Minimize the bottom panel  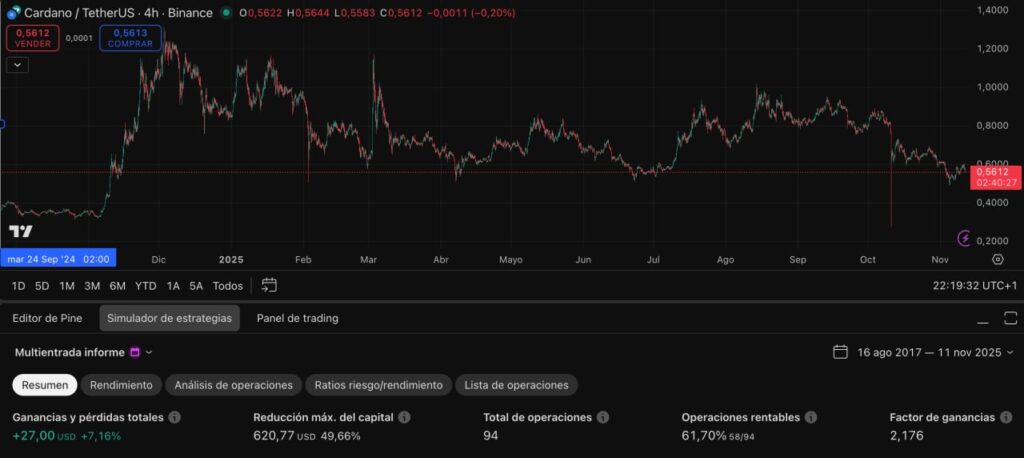point(984,321)
